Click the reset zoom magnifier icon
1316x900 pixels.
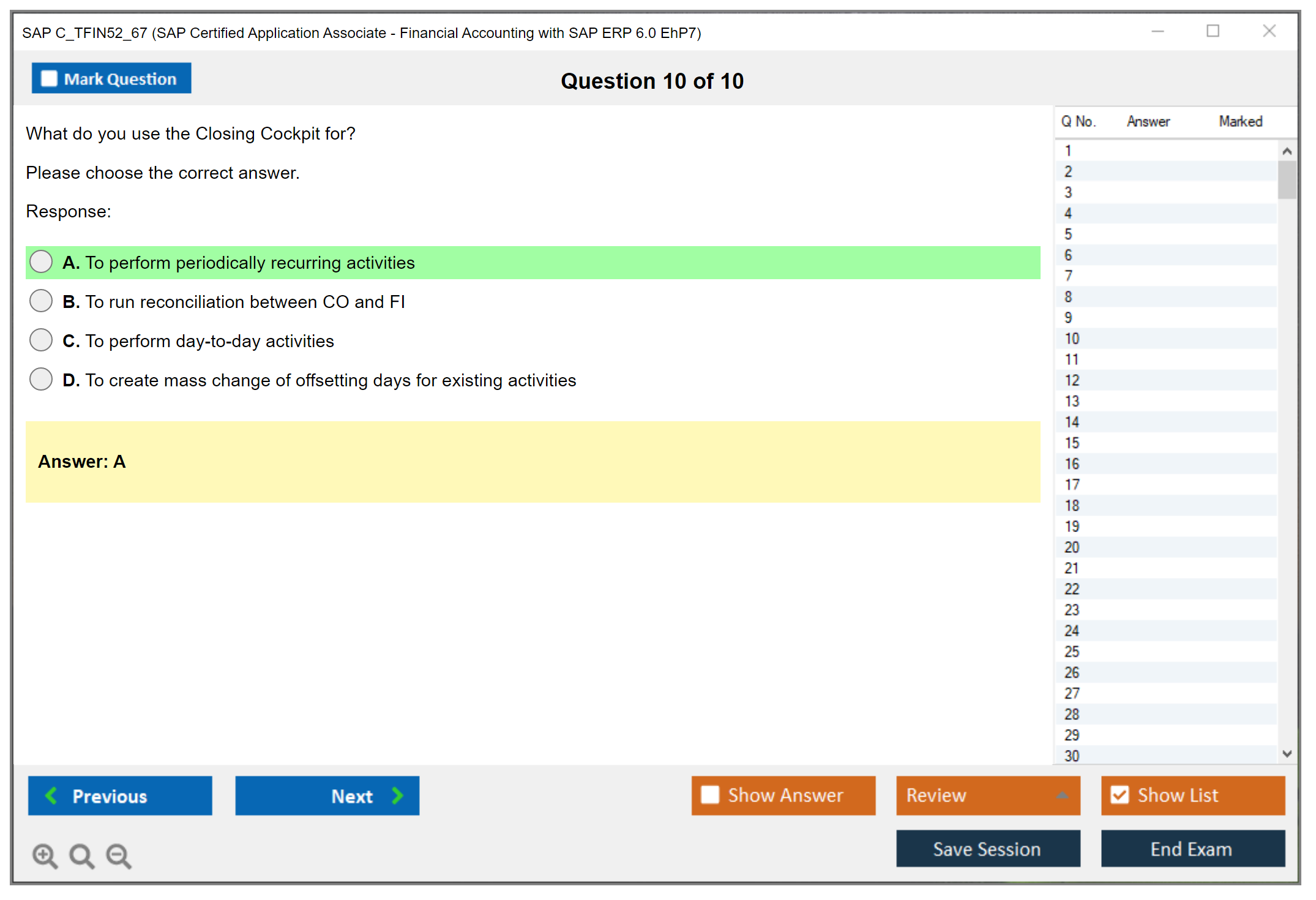pyautogui.click(x=81, y=855)
